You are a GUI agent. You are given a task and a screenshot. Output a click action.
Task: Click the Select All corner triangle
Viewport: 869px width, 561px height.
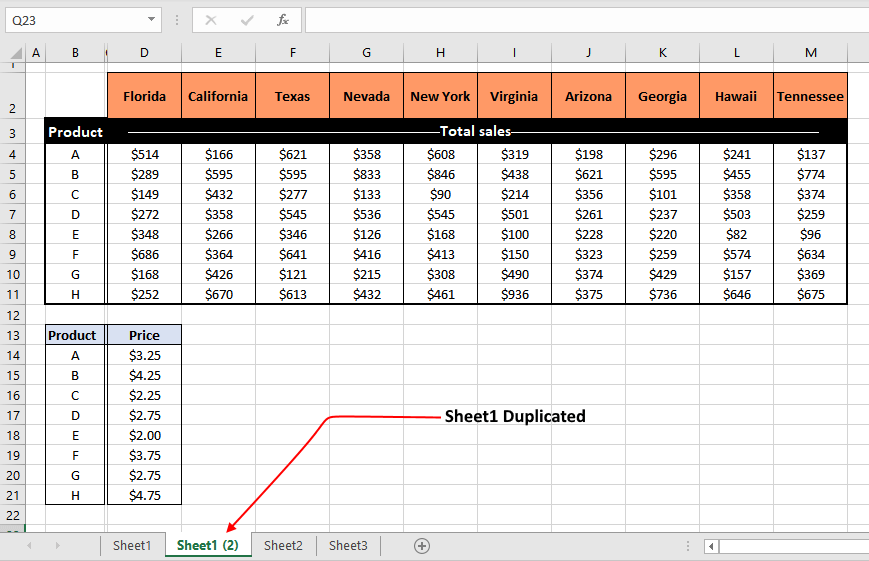tap(15, 53)
